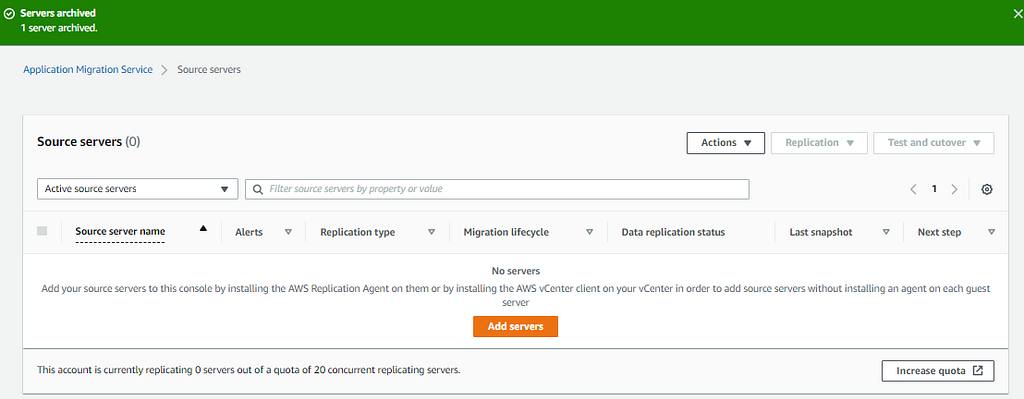Click the orange Add servers button
The image size is (1024, 399).
coord(515,327)
